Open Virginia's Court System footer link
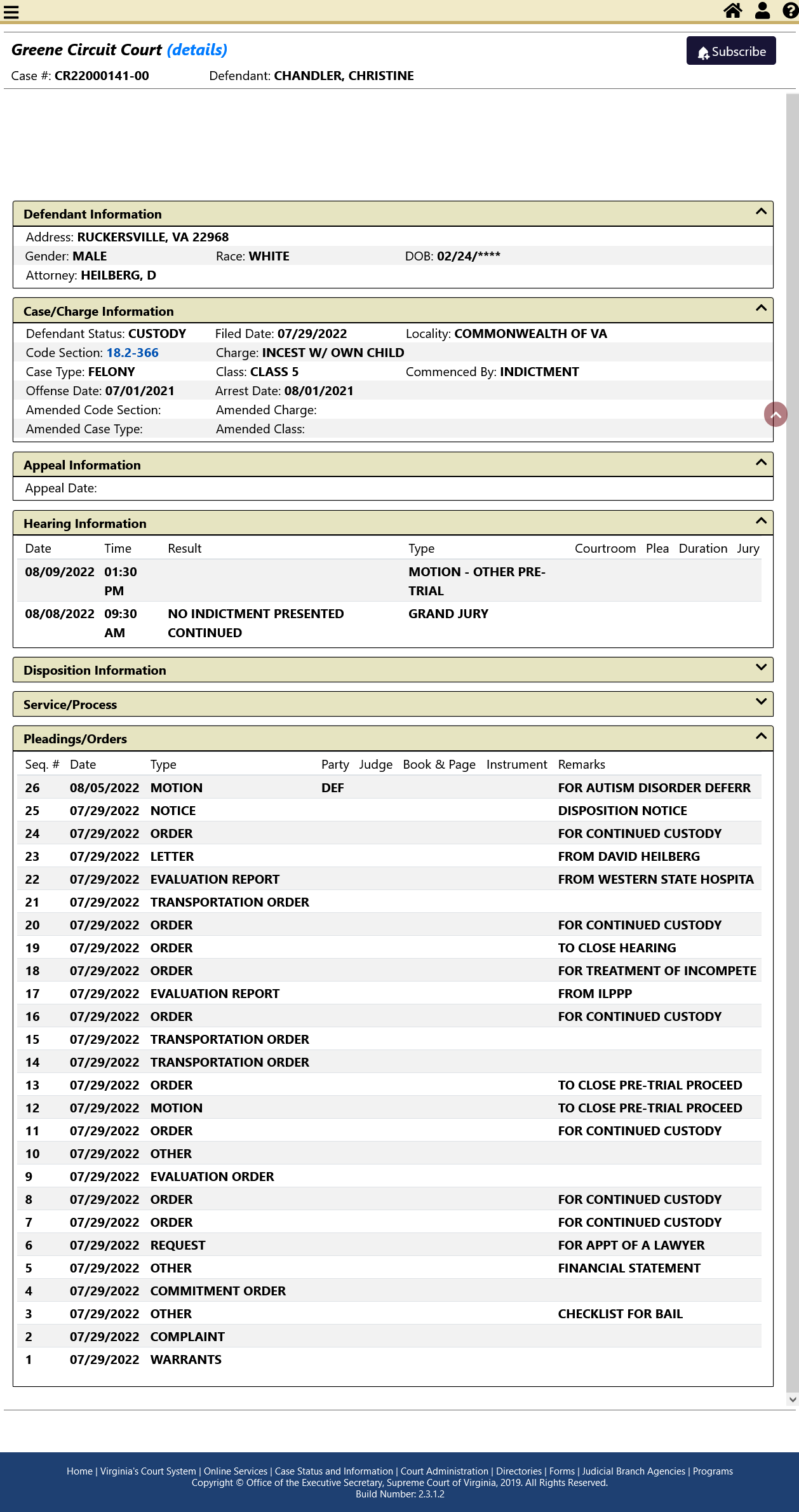The height and width of the screenshot is (1512, 799). (x=148, y=1471)
